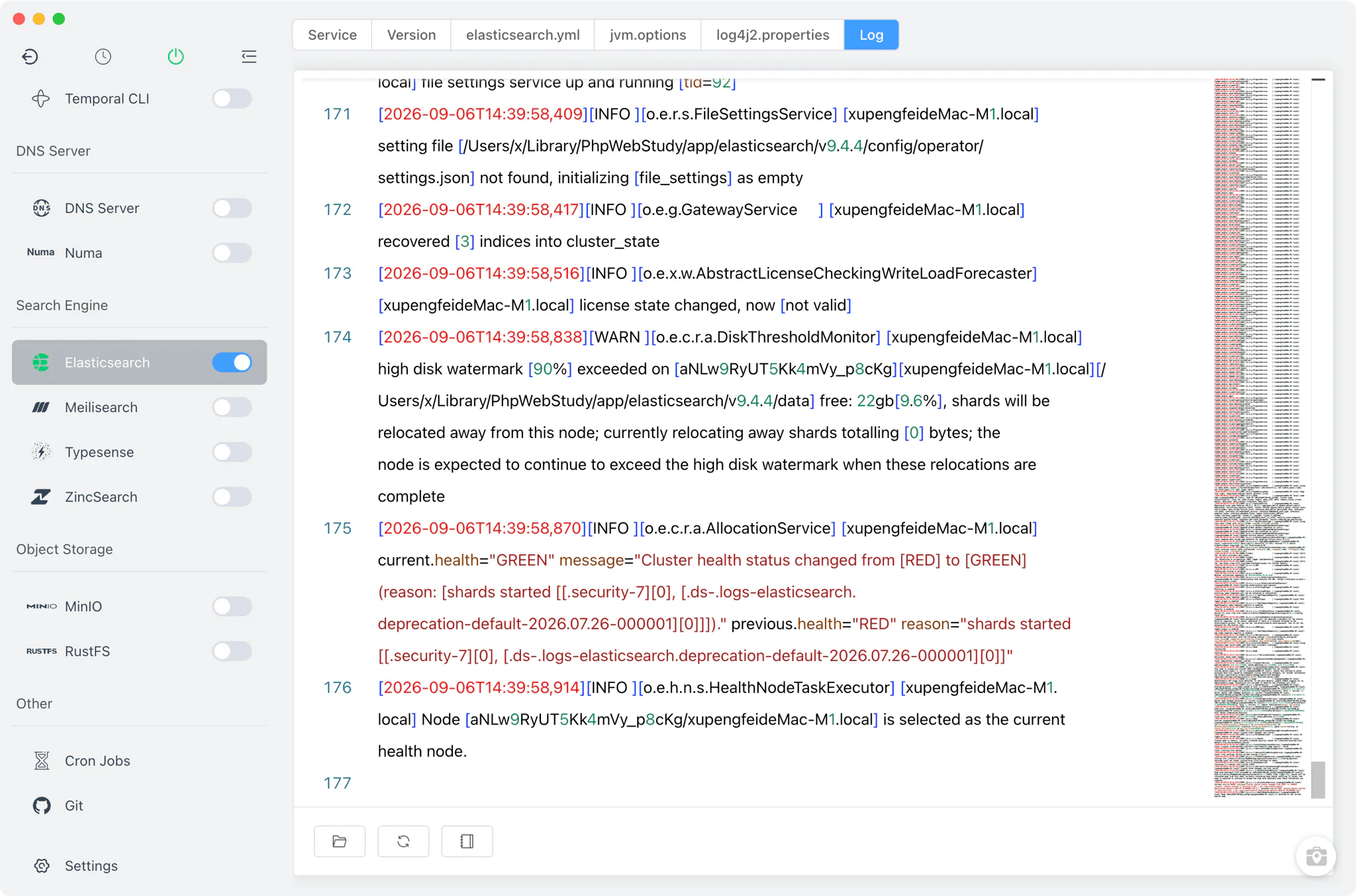
Task: Select RustFS in the sidebar
Action: click(139, 651)
